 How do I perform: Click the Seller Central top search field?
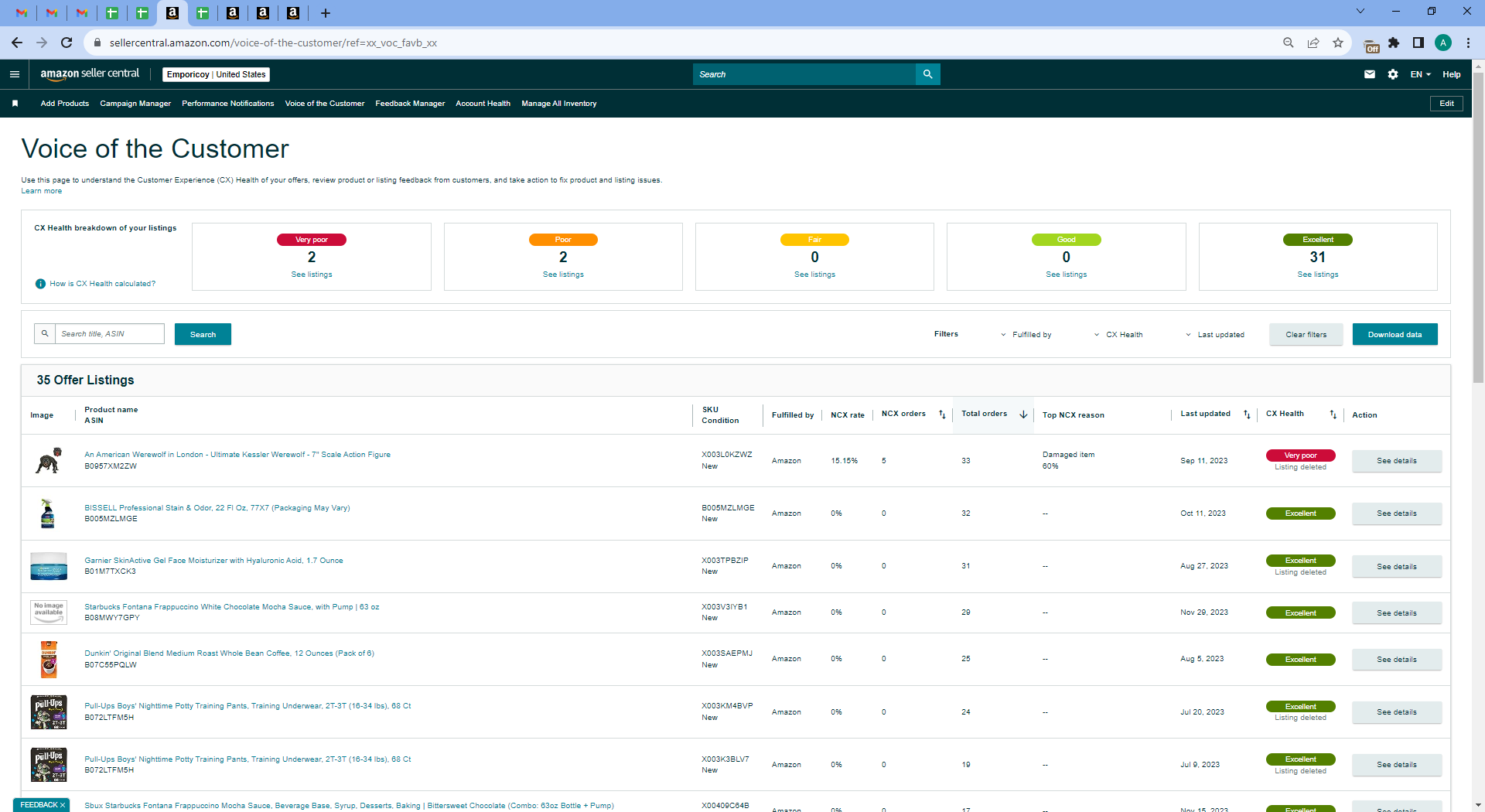tap(804, 74)
